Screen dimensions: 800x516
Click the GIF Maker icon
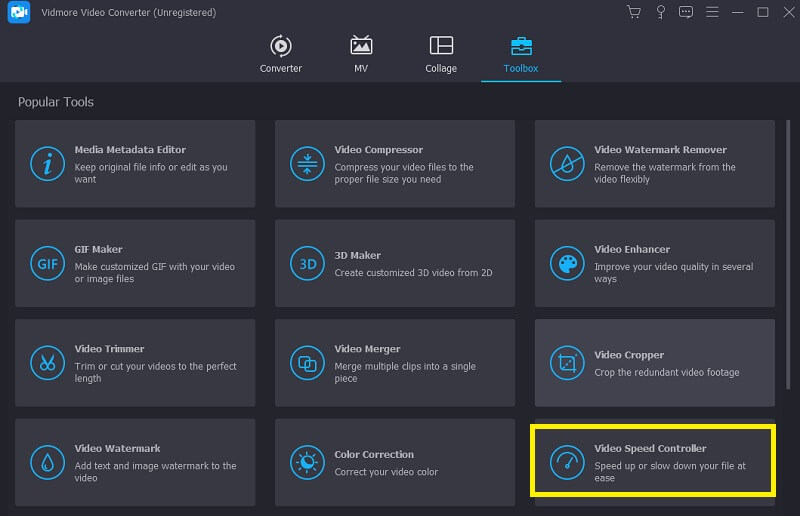tap(47, 264)
